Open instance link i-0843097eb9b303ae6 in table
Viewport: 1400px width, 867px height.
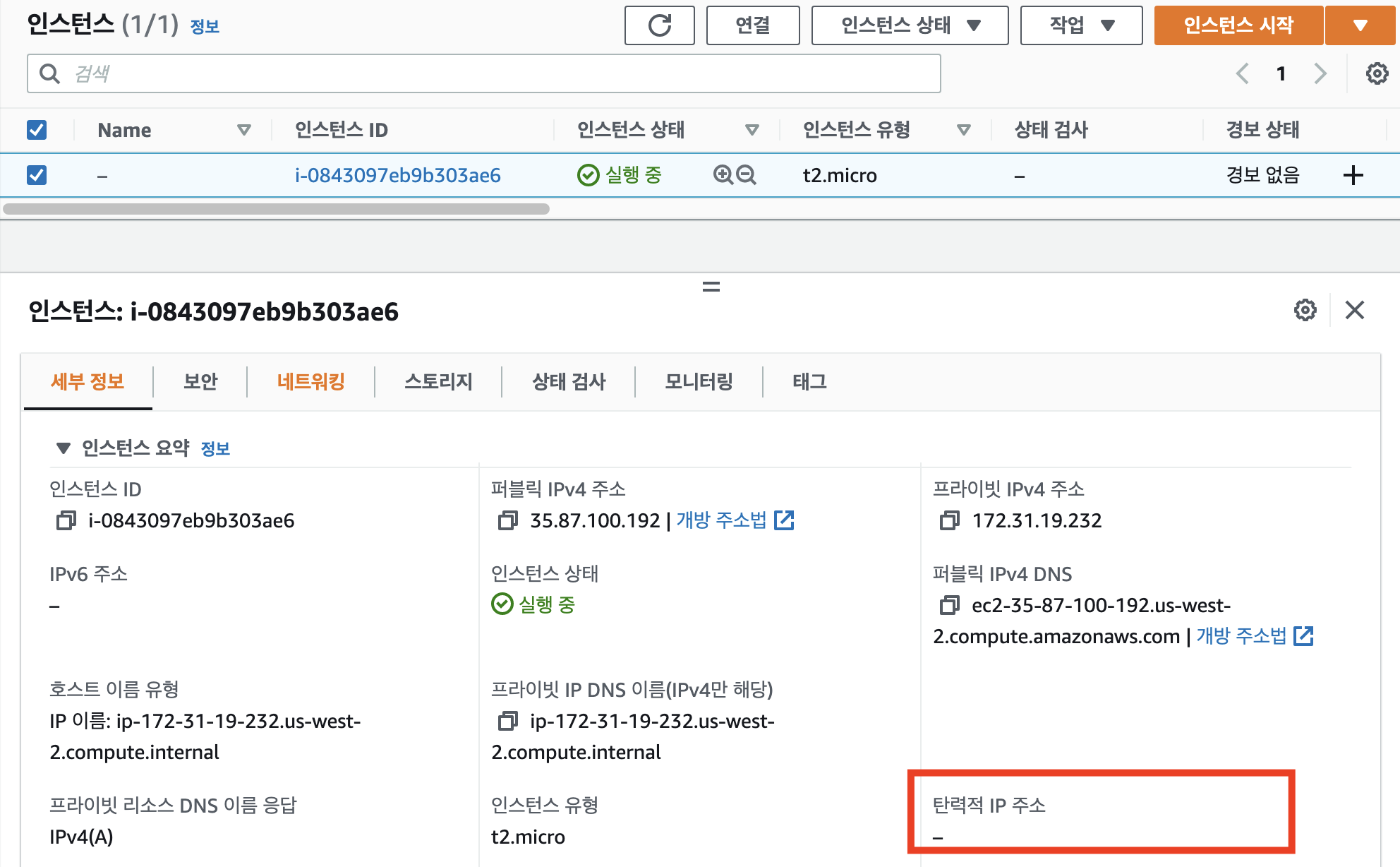397,175
